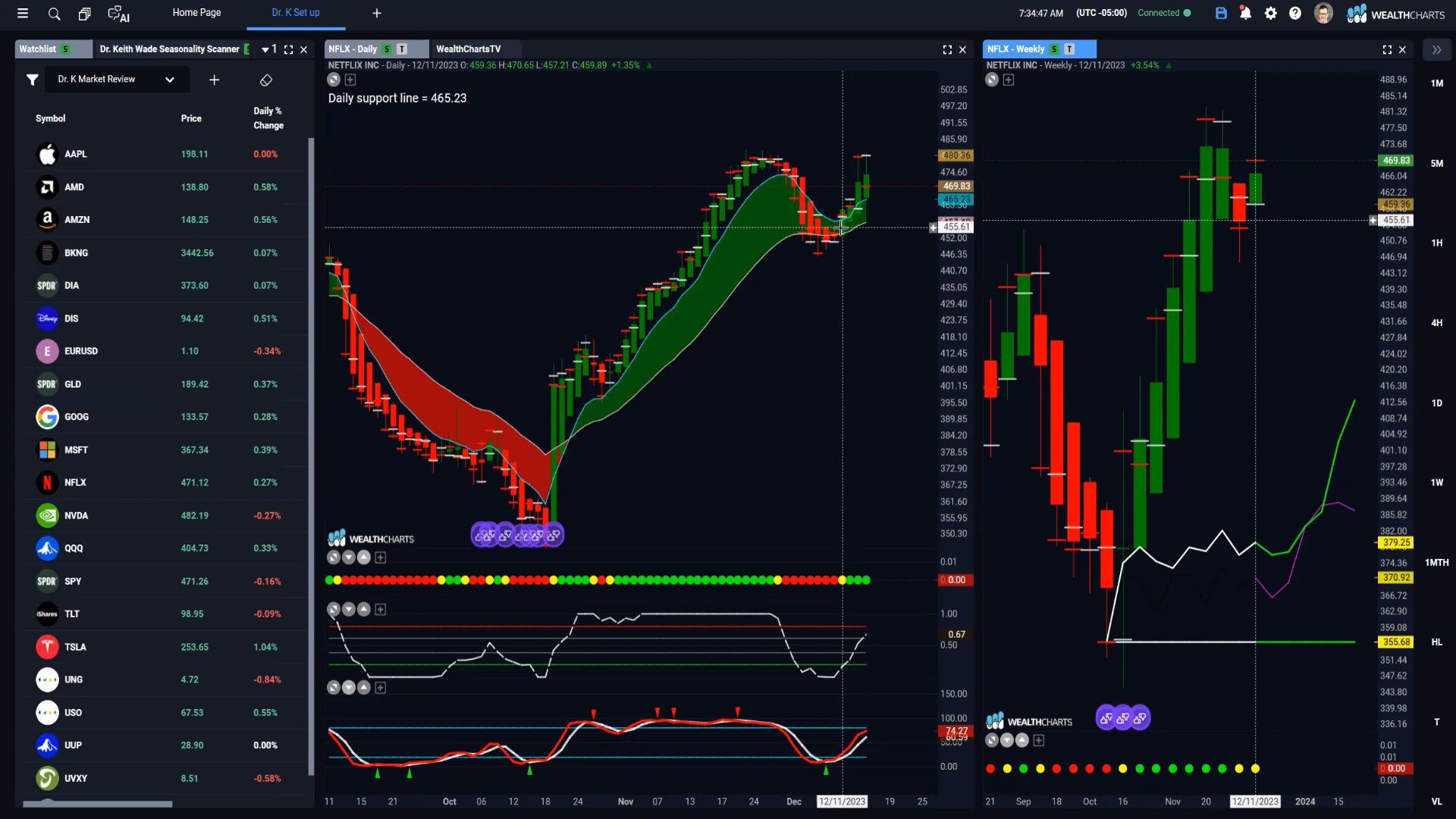This screenshot has height=819, width=1456.
Task: Maximize the NFLX Daily chart panel
Action: tap(947, 49)
